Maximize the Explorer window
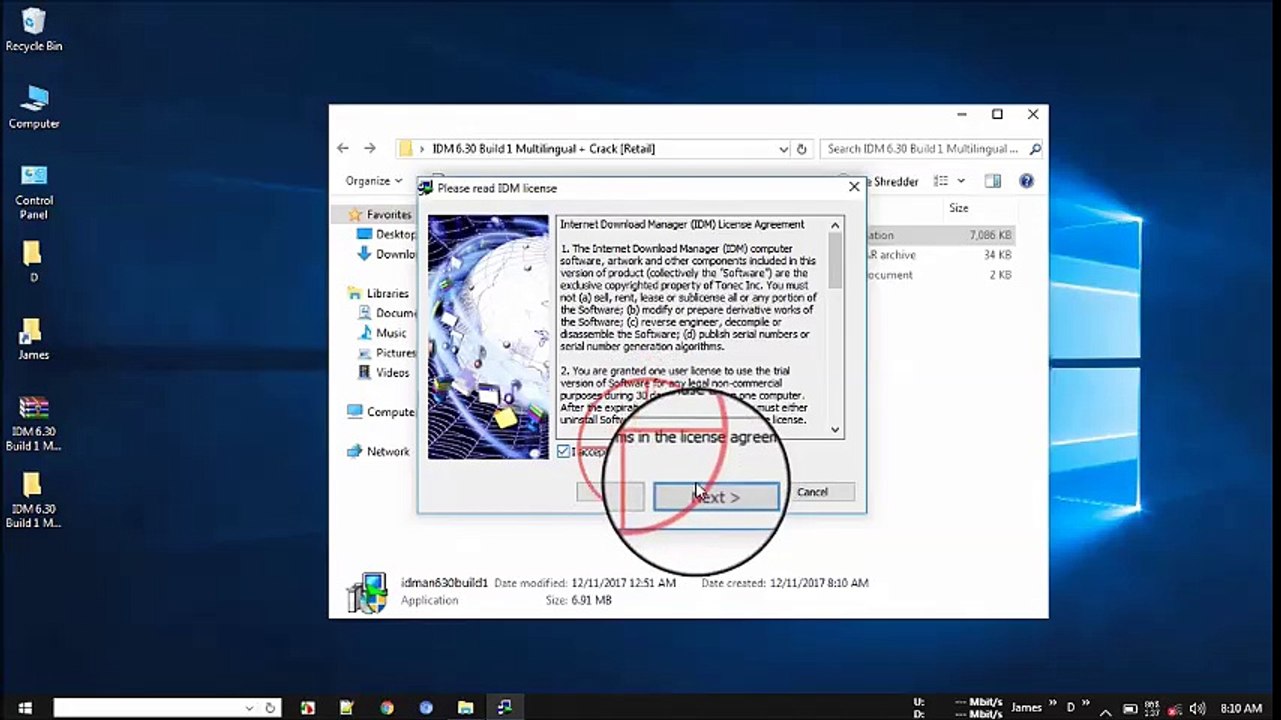This screenshot has height=720, width=1281. tap(997, 115)
